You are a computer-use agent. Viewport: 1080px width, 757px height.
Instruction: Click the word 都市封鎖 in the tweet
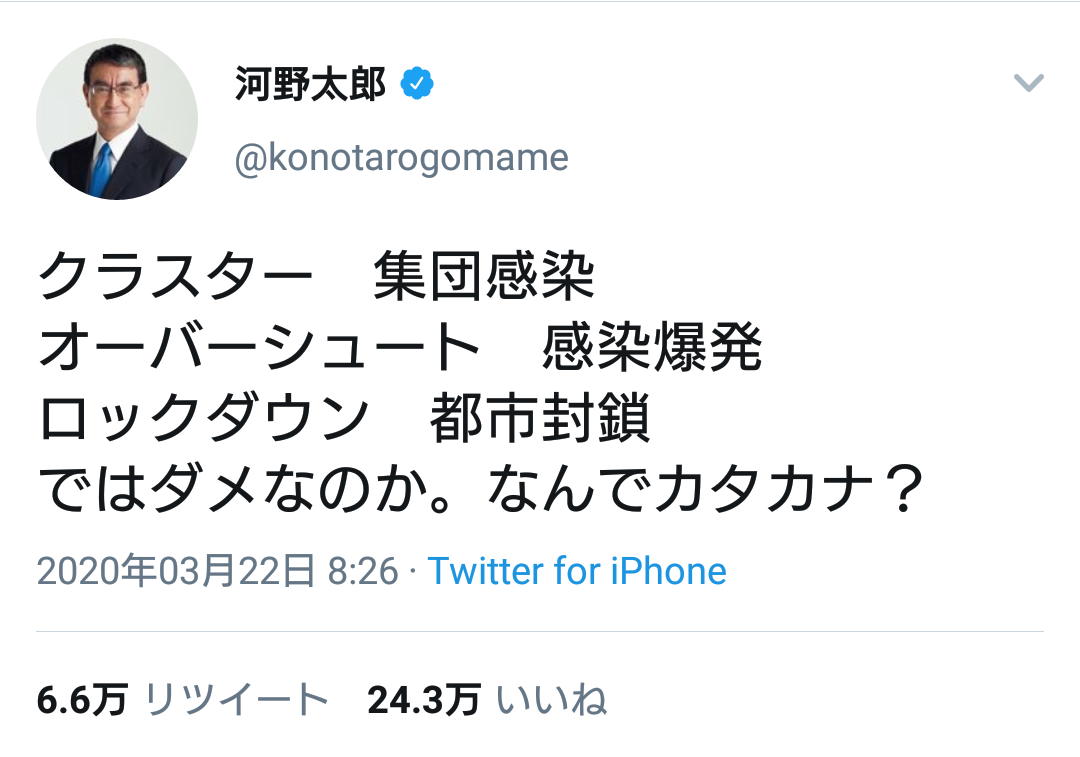(x=540, y=420)
